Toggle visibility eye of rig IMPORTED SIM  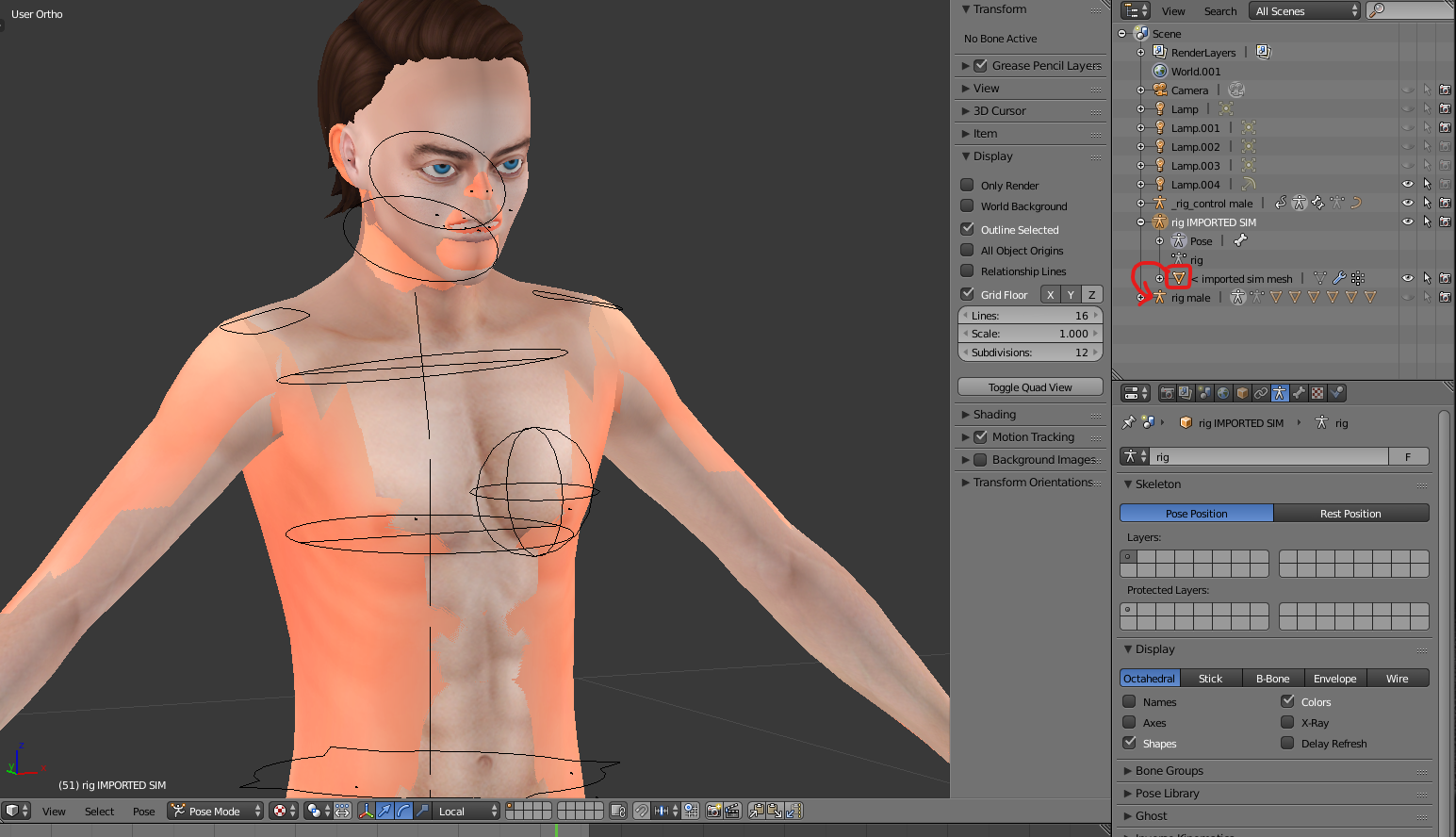point(1407,222)
